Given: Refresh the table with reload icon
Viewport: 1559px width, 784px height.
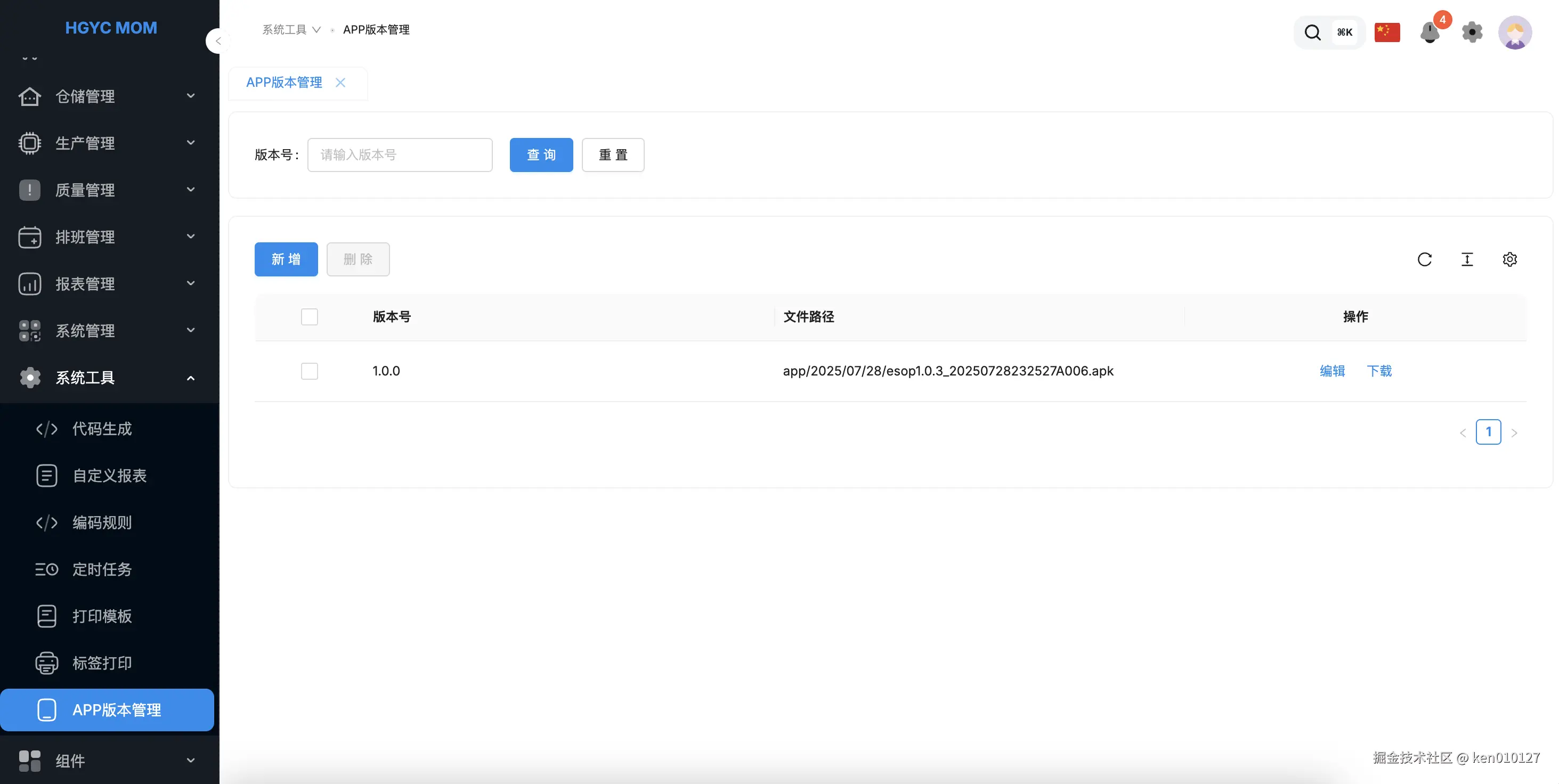Looking at the screenshot, I should (1424, 259).
